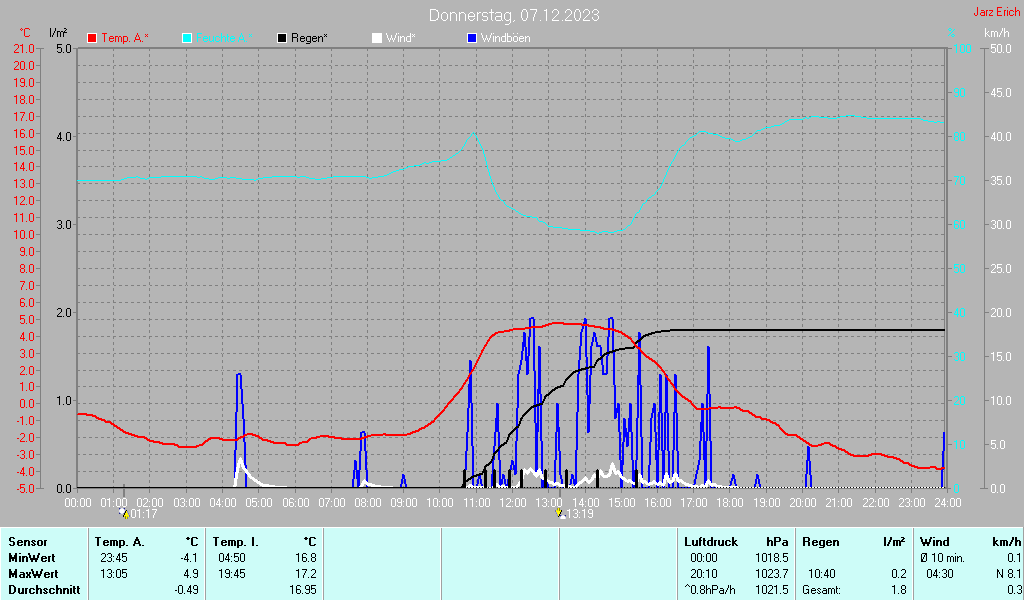
Task: Click the chart title 'Donnerstag, 07.12.2023'
Action: 514,15
